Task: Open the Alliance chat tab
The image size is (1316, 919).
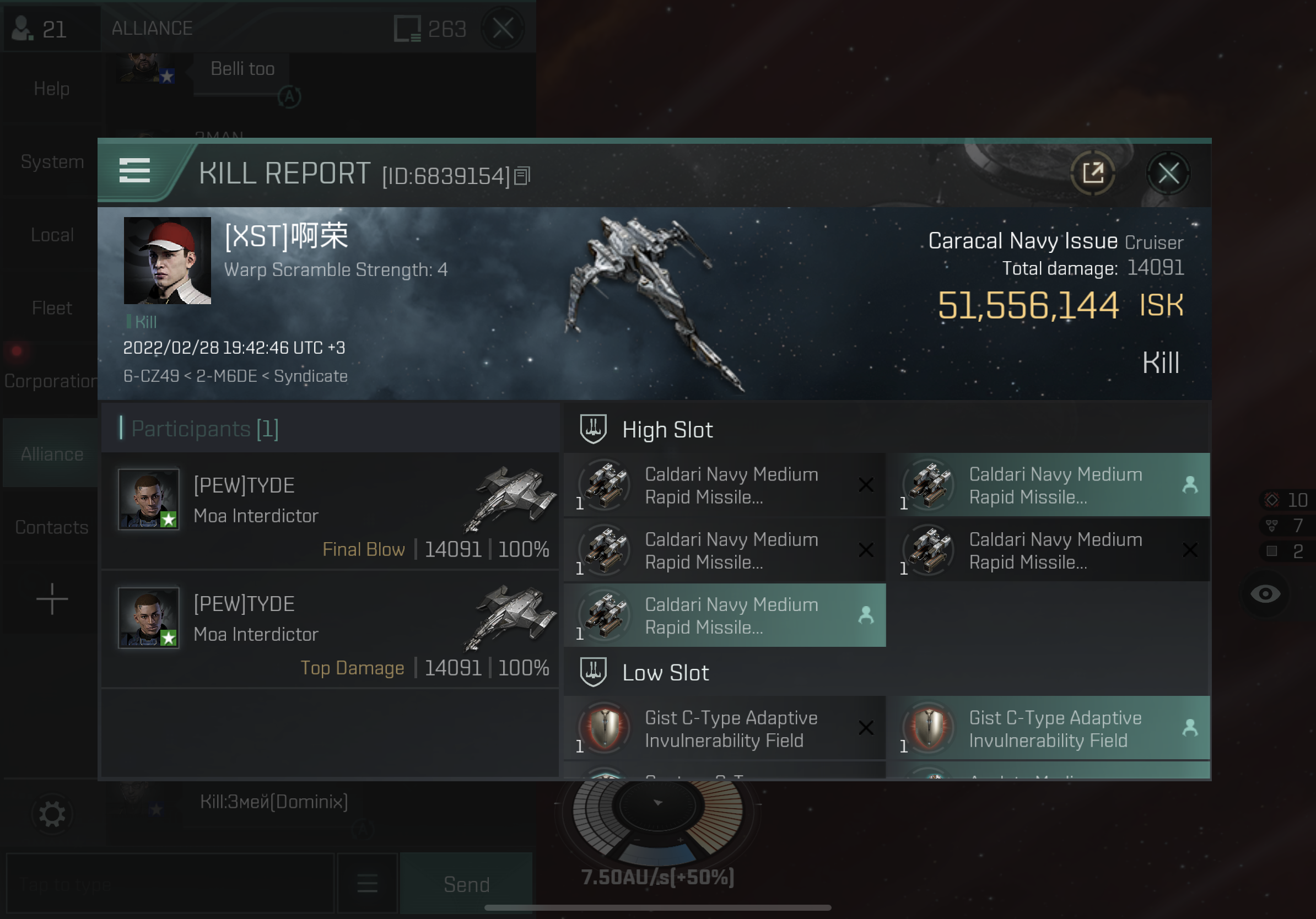Action: tap(50, 453)
